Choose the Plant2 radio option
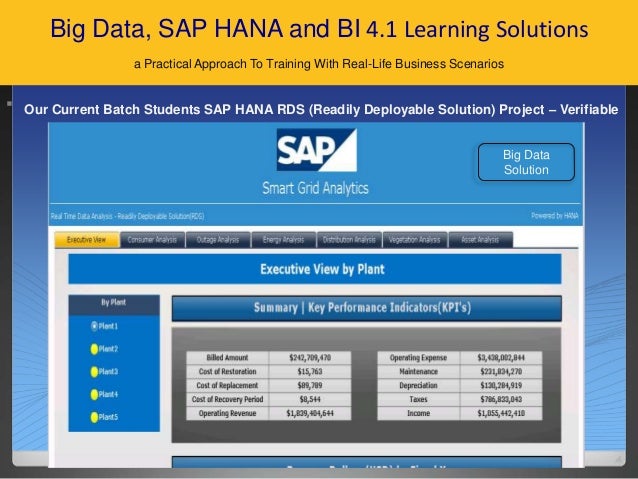This screenshot has height=479, width=638. point(94,349)
